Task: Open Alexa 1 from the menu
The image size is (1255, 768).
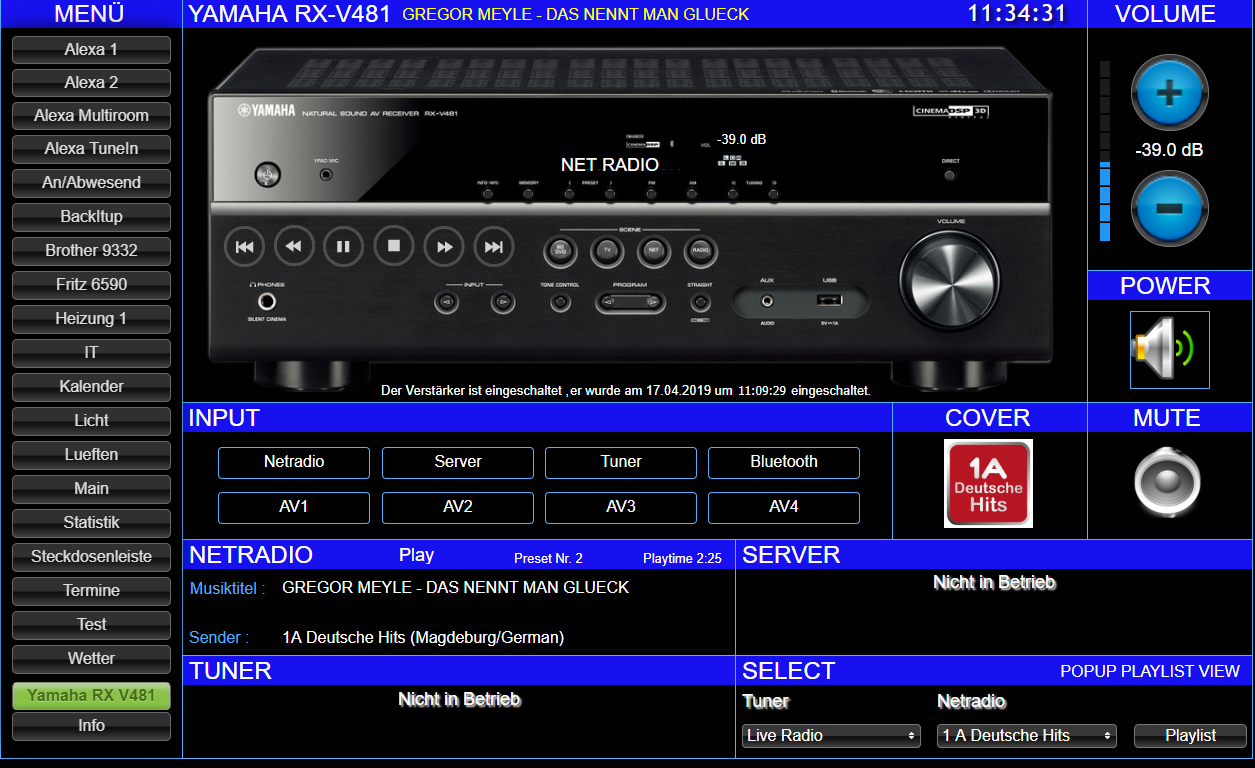Action: 91,49
